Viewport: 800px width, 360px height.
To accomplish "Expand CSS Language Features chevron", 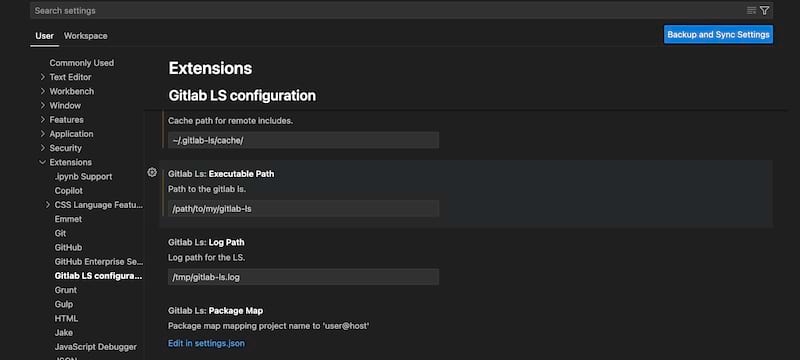I will pos(47,205).
